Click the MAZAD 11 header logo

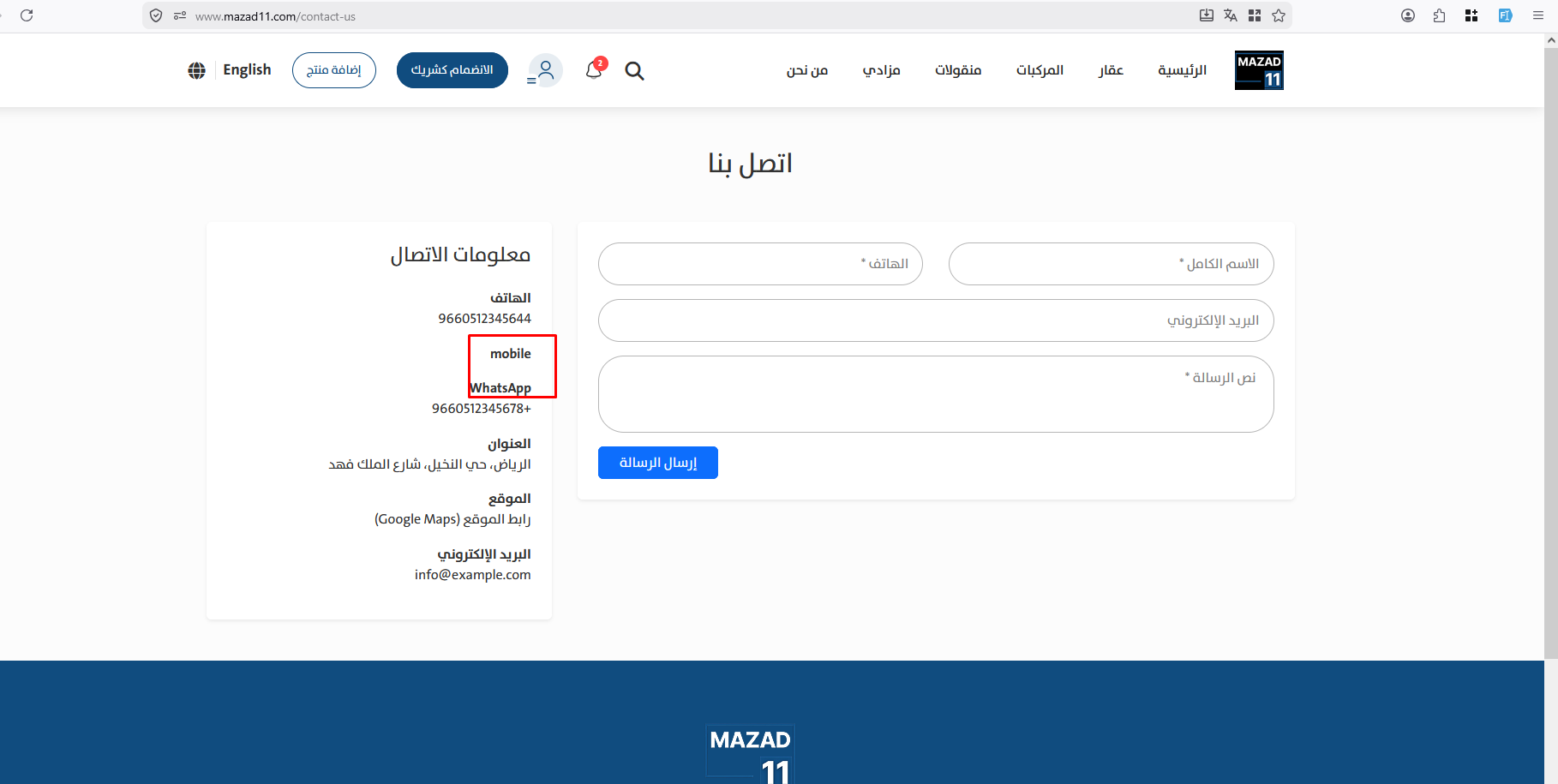click(x=1259, y=70)
